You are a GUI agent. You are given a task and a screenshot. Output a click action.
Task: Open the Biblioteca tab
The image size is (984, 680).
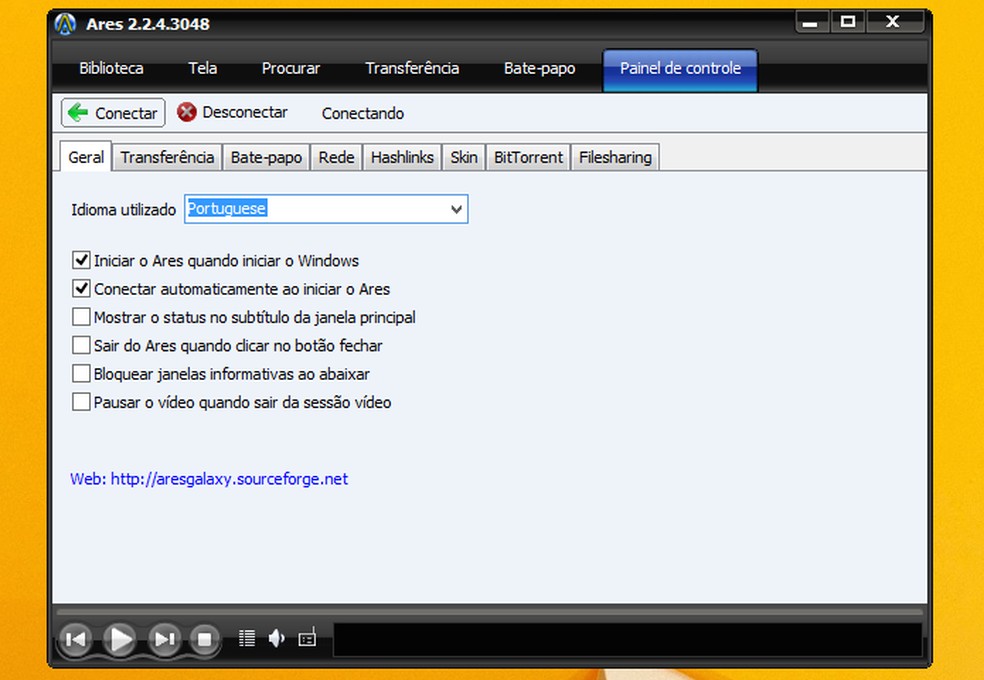111,68
